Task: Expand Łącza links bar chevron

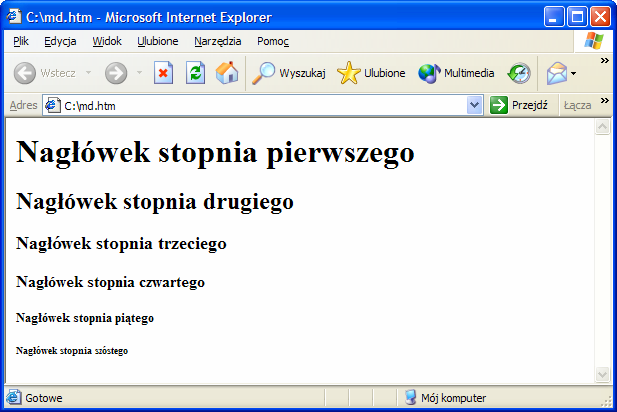Action: coord(604,100)
